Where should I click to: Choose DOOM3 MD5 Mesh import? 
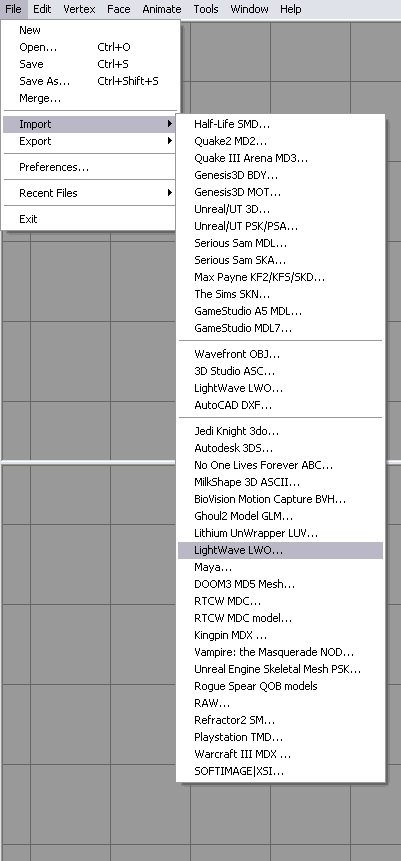click(280, 584)
